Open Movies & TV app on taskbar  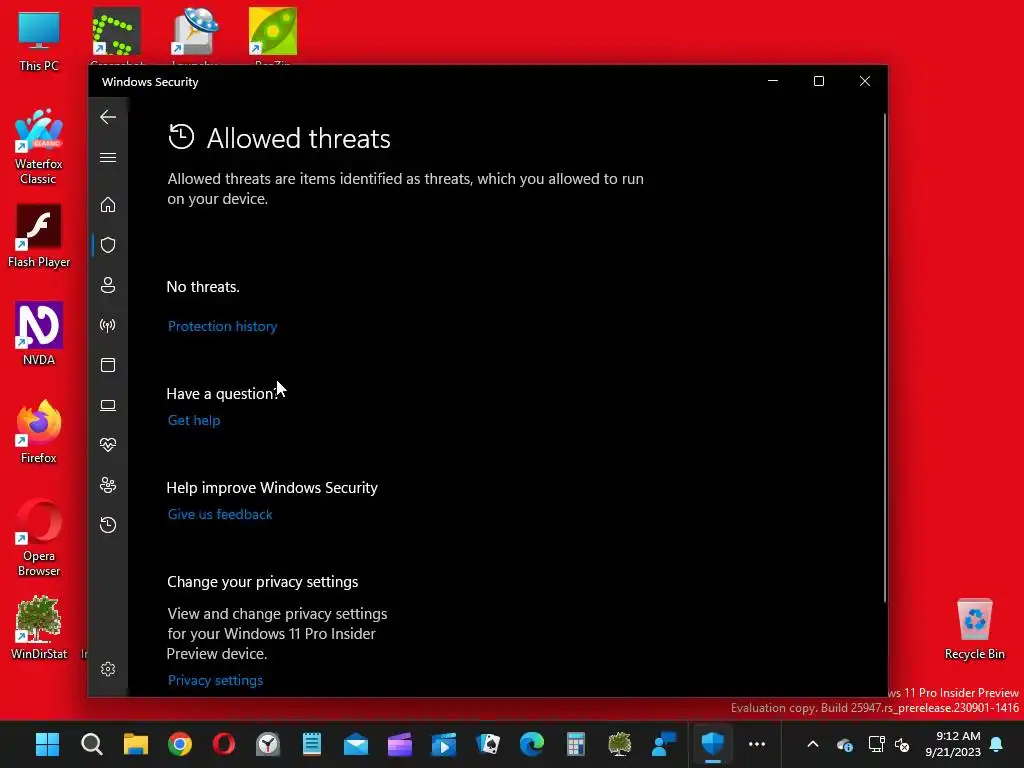point(444,744)
